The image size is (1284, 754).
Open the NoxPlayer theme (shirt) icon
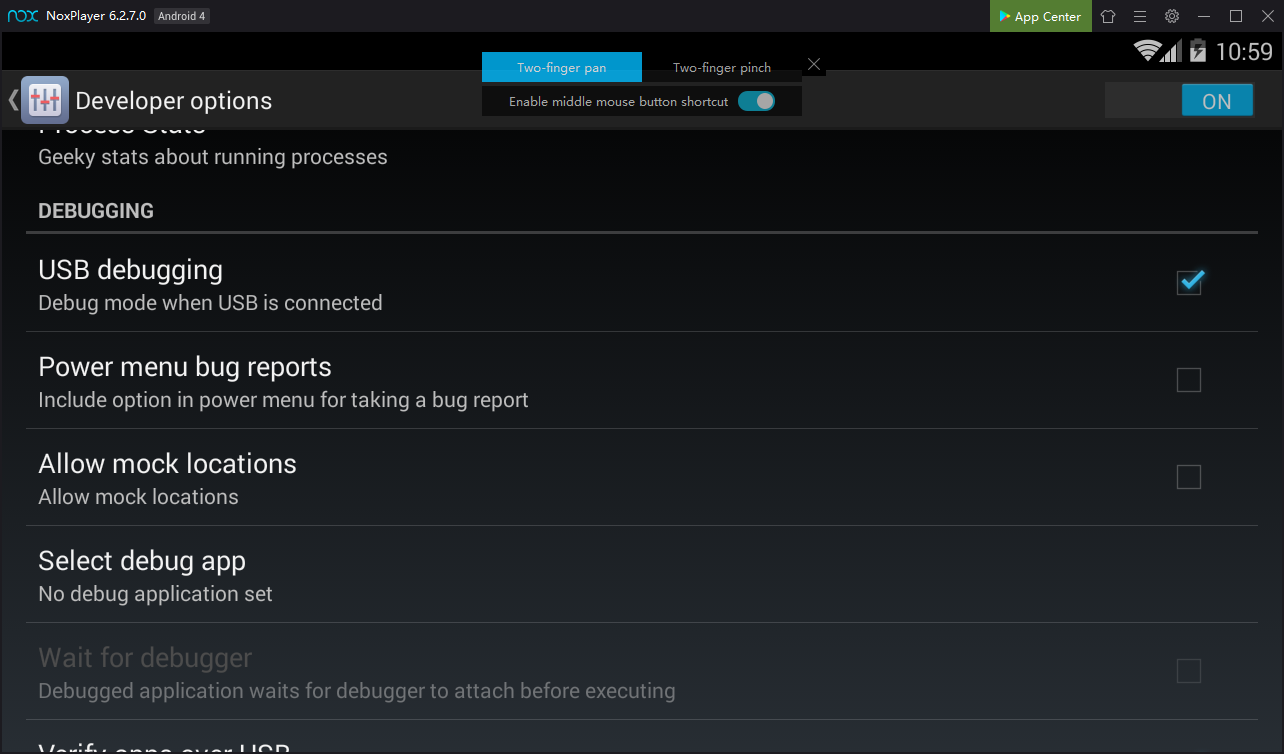[x=1108, y=16]
